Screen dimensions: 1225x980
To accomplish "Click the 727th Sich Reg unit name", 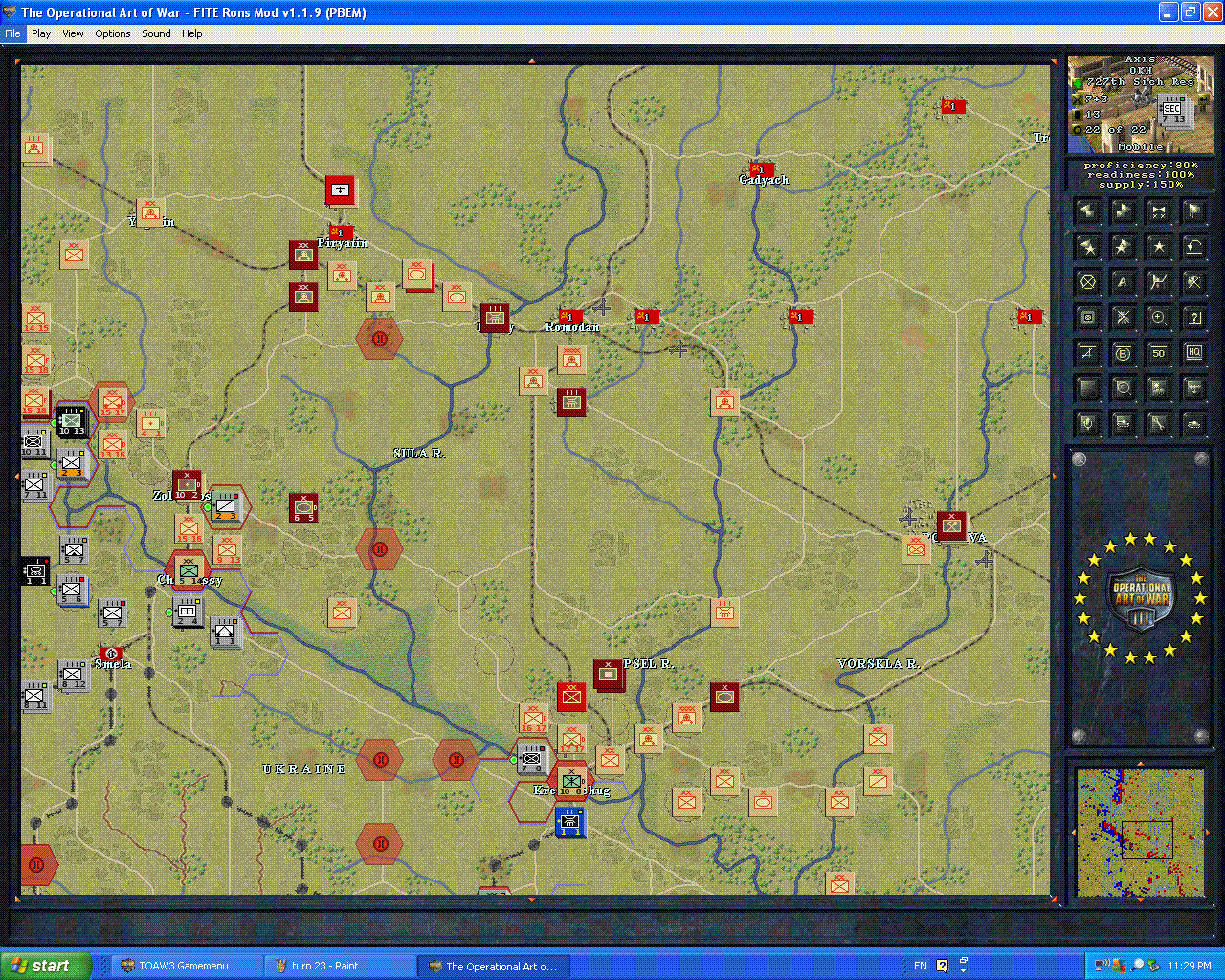I will pos(1140,82).
